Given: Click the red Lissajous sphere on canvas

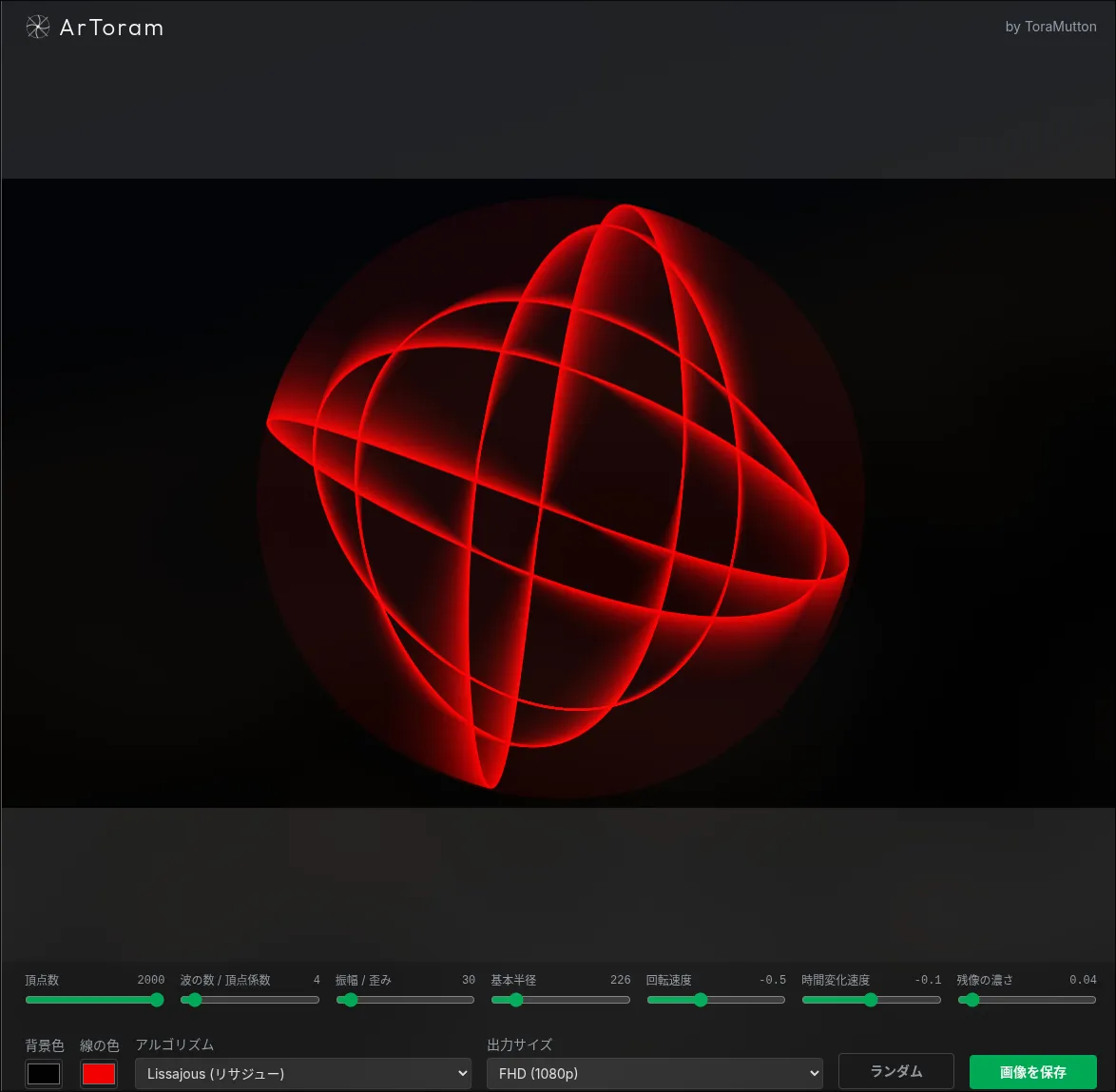Looking at the screenshot, I should tap(558, 494).
